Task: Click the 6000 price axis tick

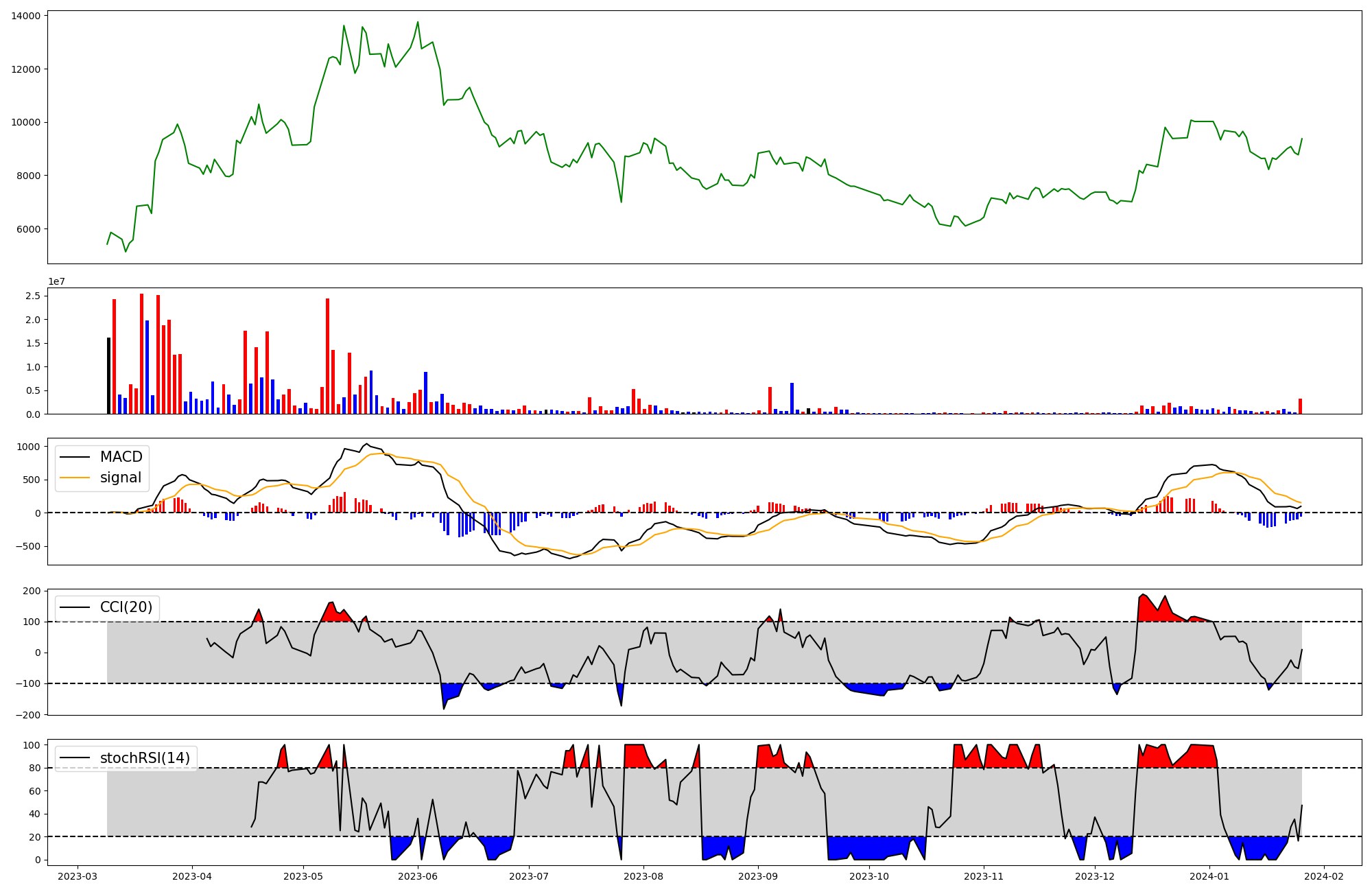Action: tap(28, 229)
